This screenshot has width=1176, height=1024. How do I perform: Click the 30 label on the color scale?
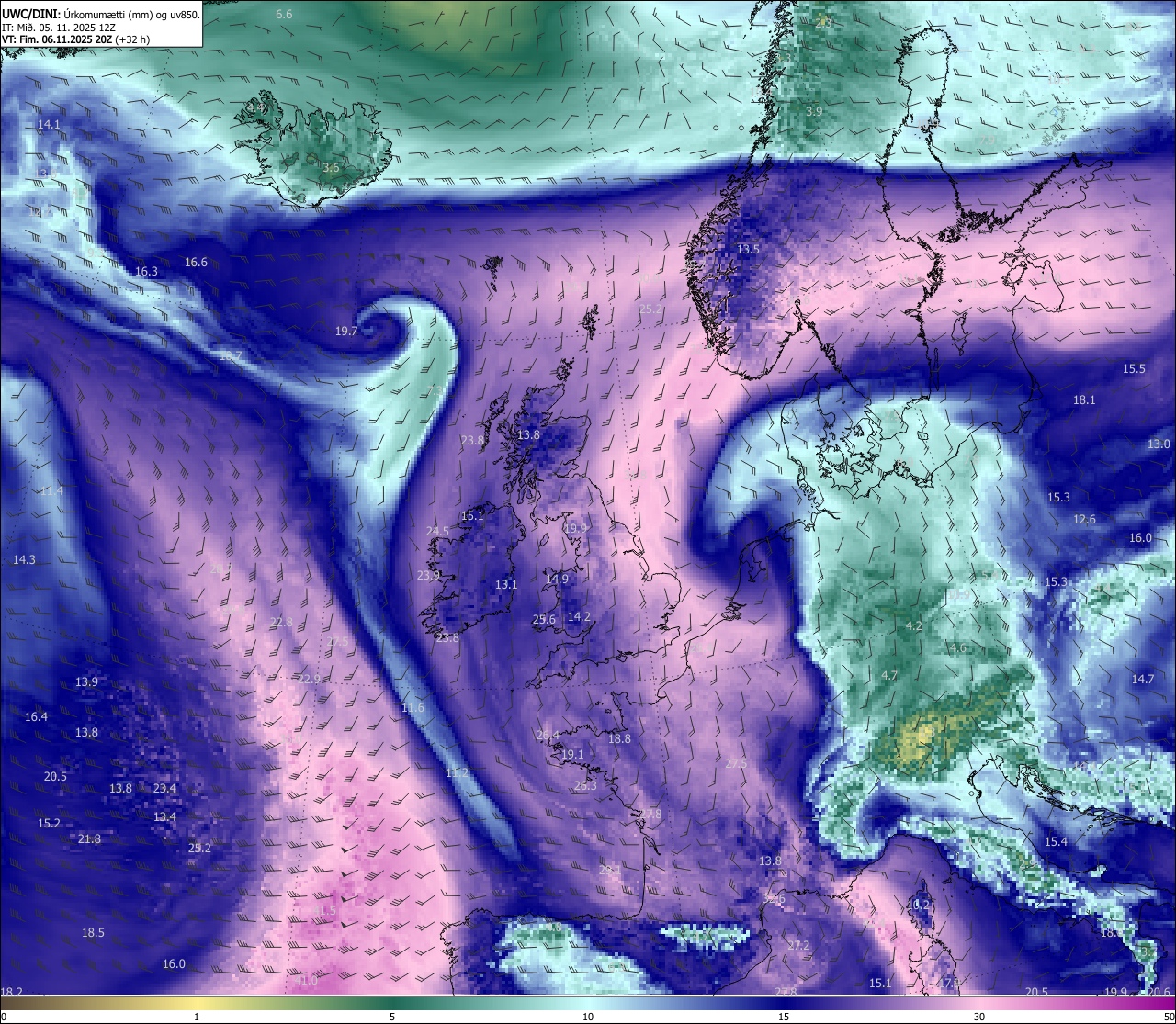979,1017
